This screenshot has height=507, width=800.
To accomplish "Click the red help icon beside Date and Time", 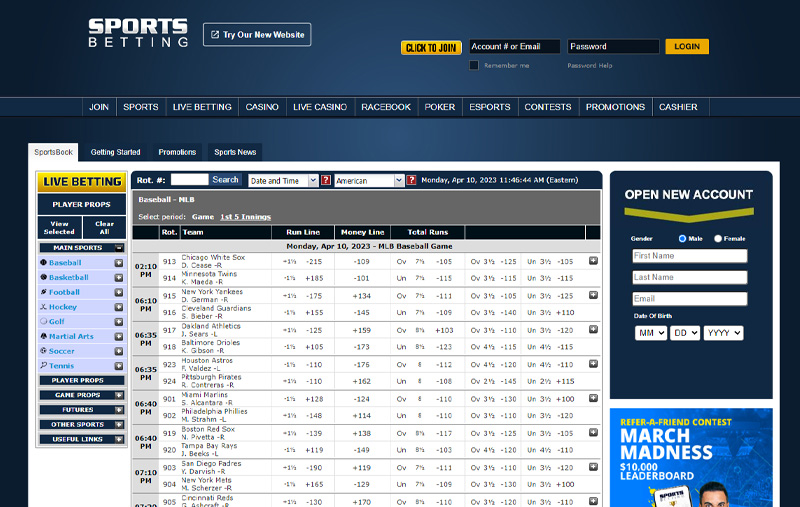I will point(326,180).
